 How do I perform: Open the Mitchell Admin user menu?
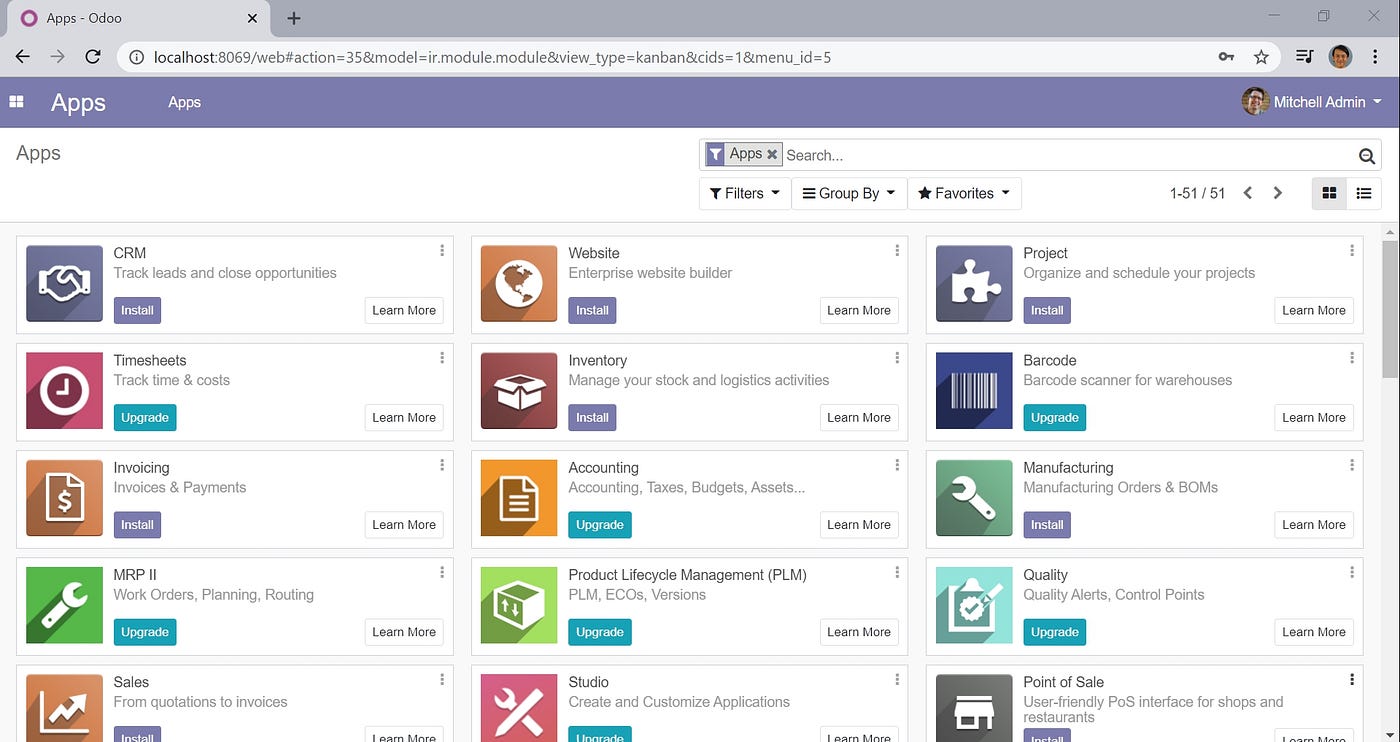click(x=1312, y=102)
